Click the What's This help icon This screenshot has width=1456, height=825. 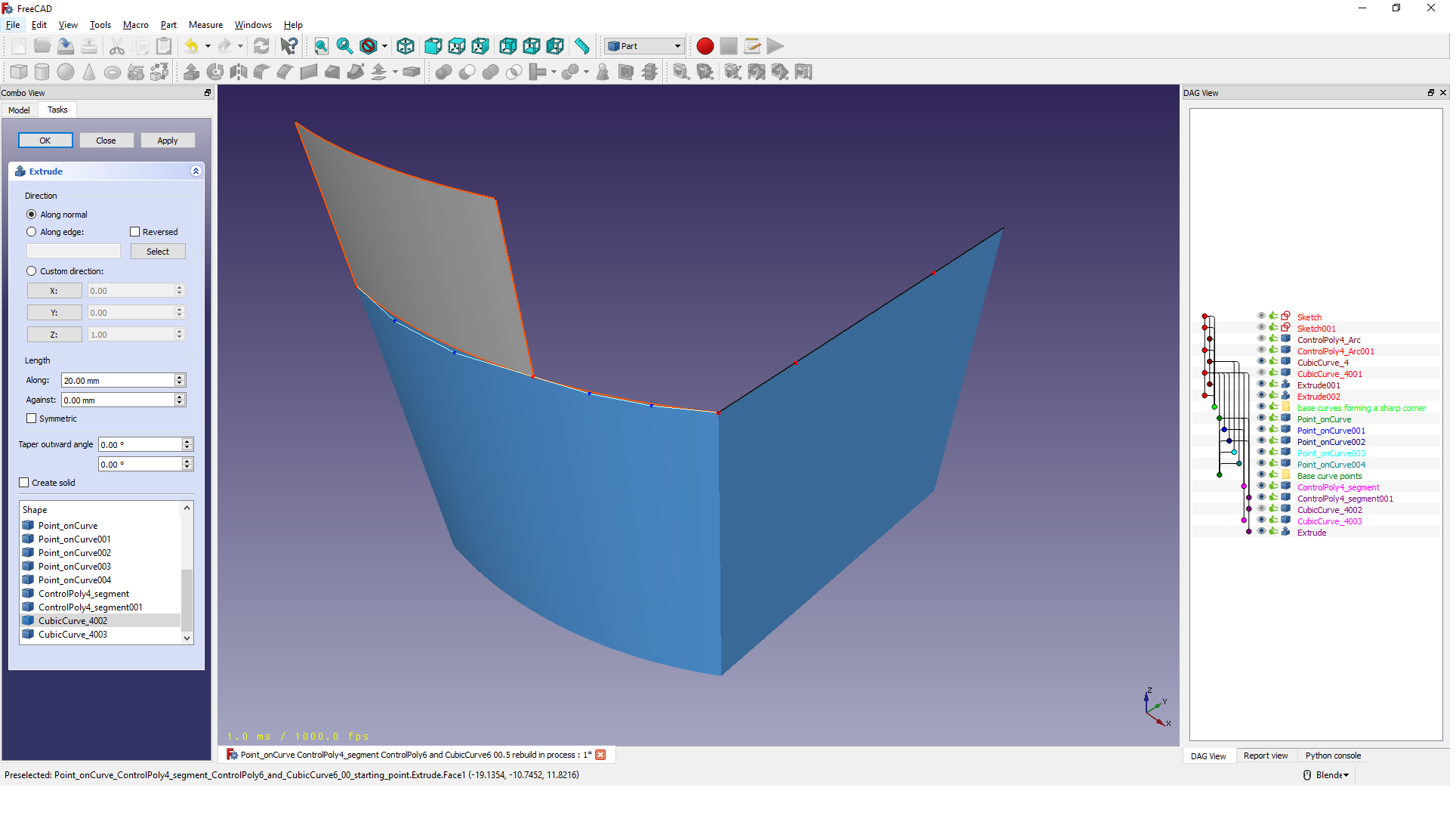288,46
